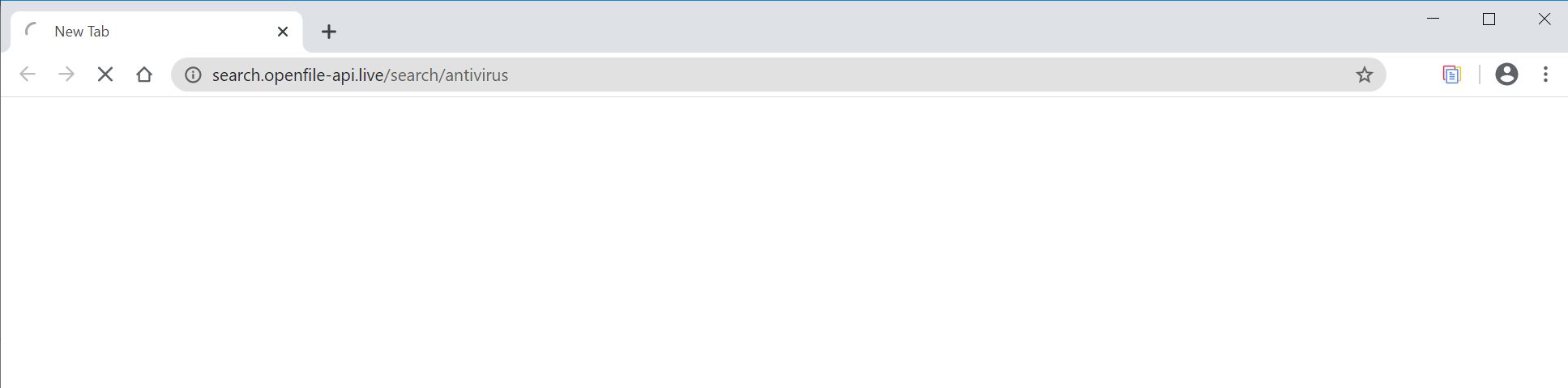Close the New Tab tab

(x=283, y=32)
